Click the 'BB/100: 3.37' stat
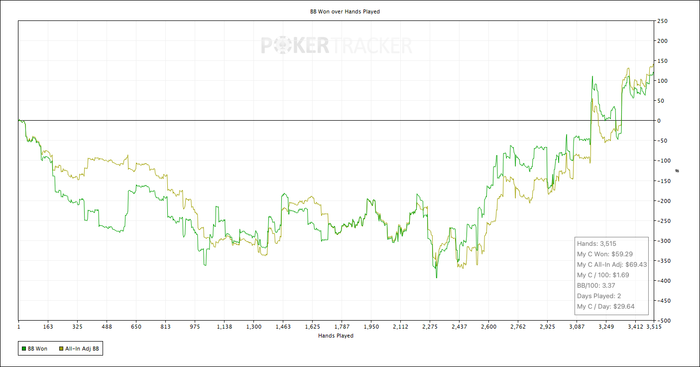 click(x=596, y=285)
